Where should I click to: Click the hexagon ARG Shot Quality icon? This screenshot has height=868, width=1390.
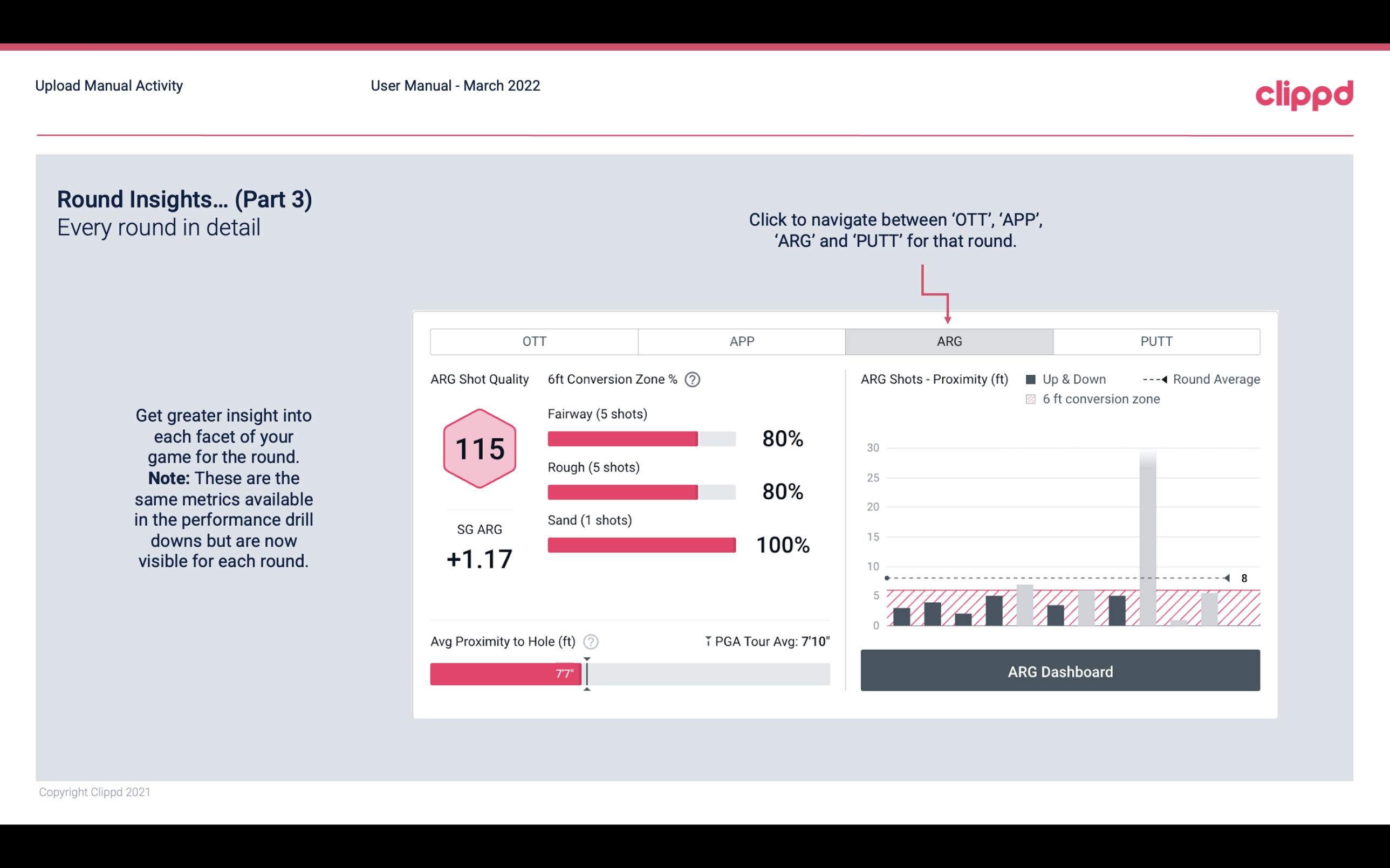pyautogui.click(x=478, y=450)
